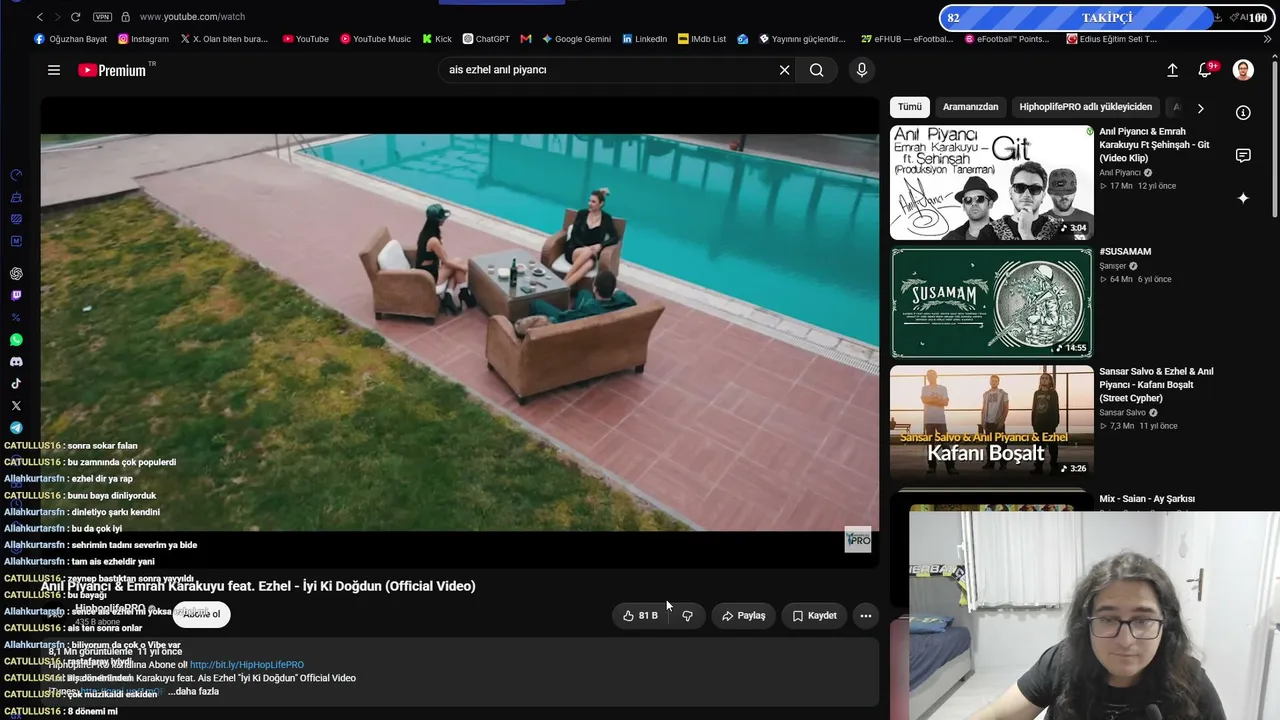Viewport: 1280px width, 720px height.
Task: Open WhatsApp in the browser sidebar
Action: (x=16, y=340)
